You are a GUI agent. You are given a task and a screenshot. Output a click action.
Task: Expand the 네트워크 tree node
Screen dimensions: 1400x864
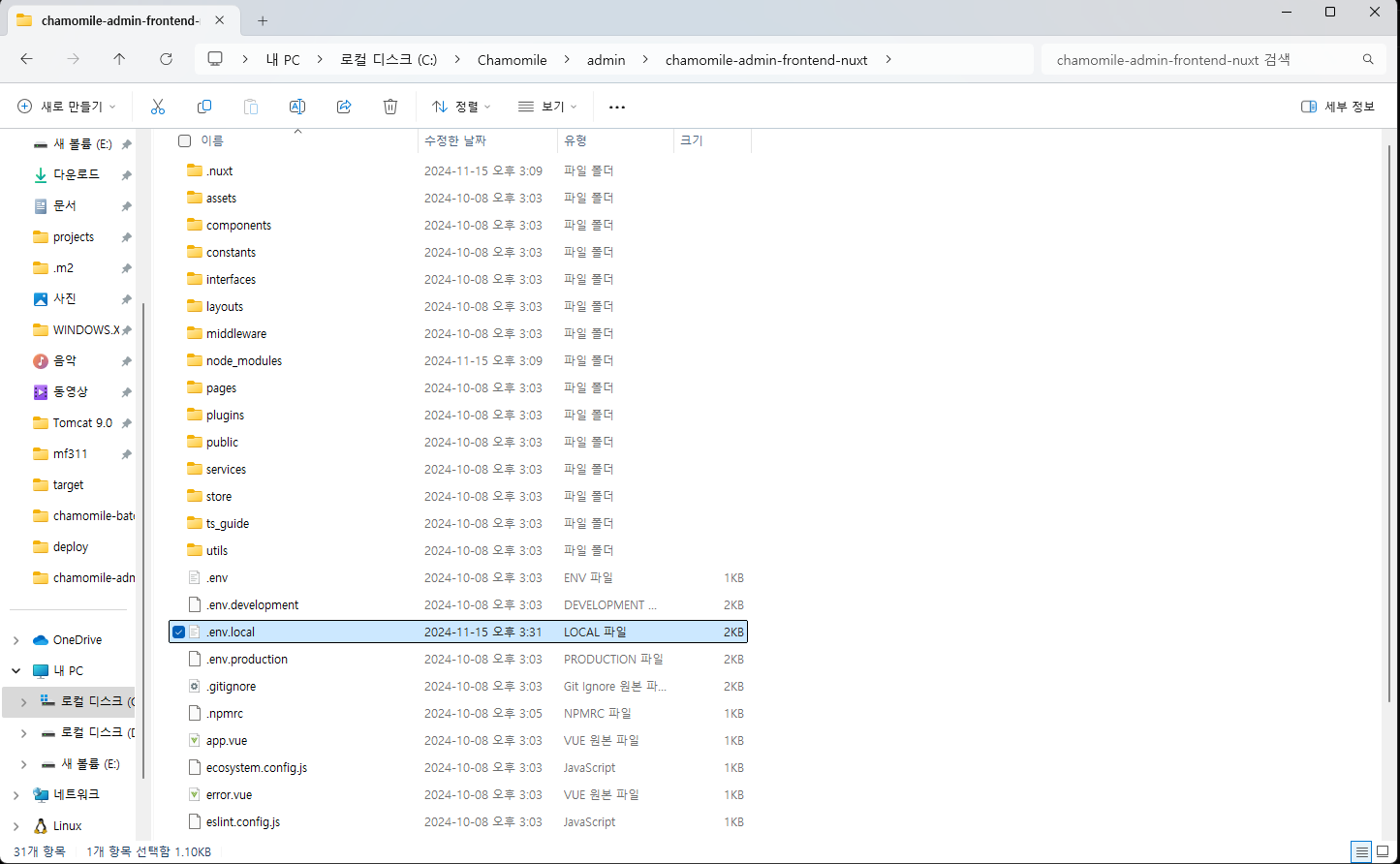[16, 794]
